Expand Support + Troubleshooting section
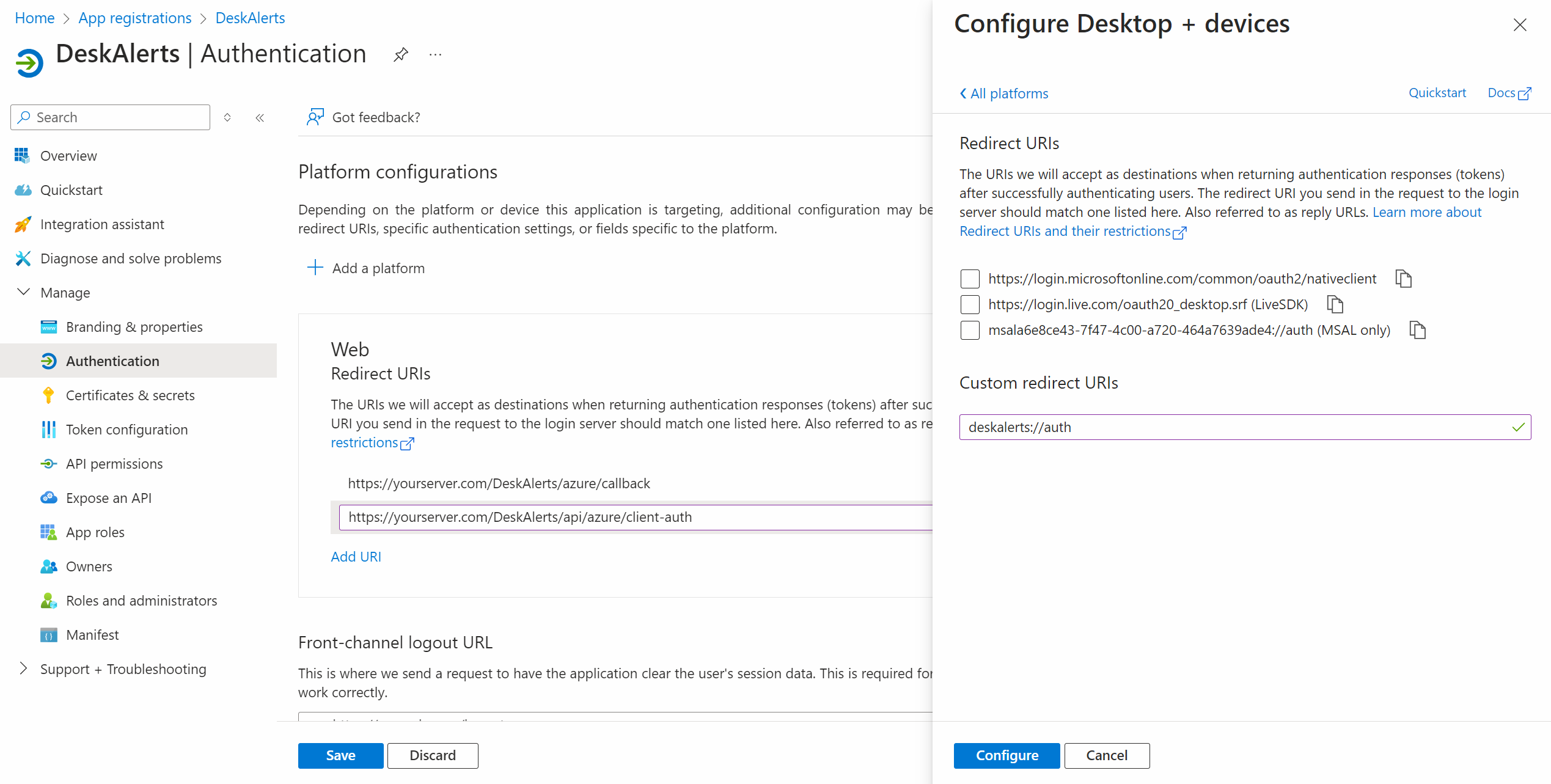 [23, 669]
